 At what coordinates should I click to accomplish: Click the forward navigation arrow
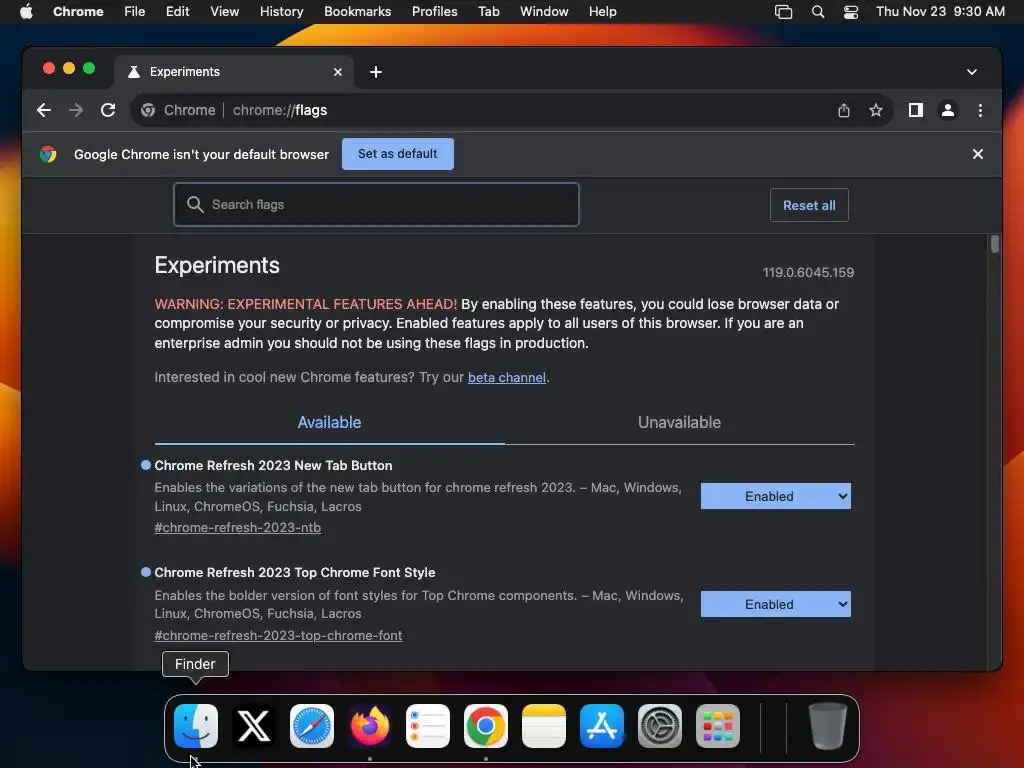pos(76,110)
